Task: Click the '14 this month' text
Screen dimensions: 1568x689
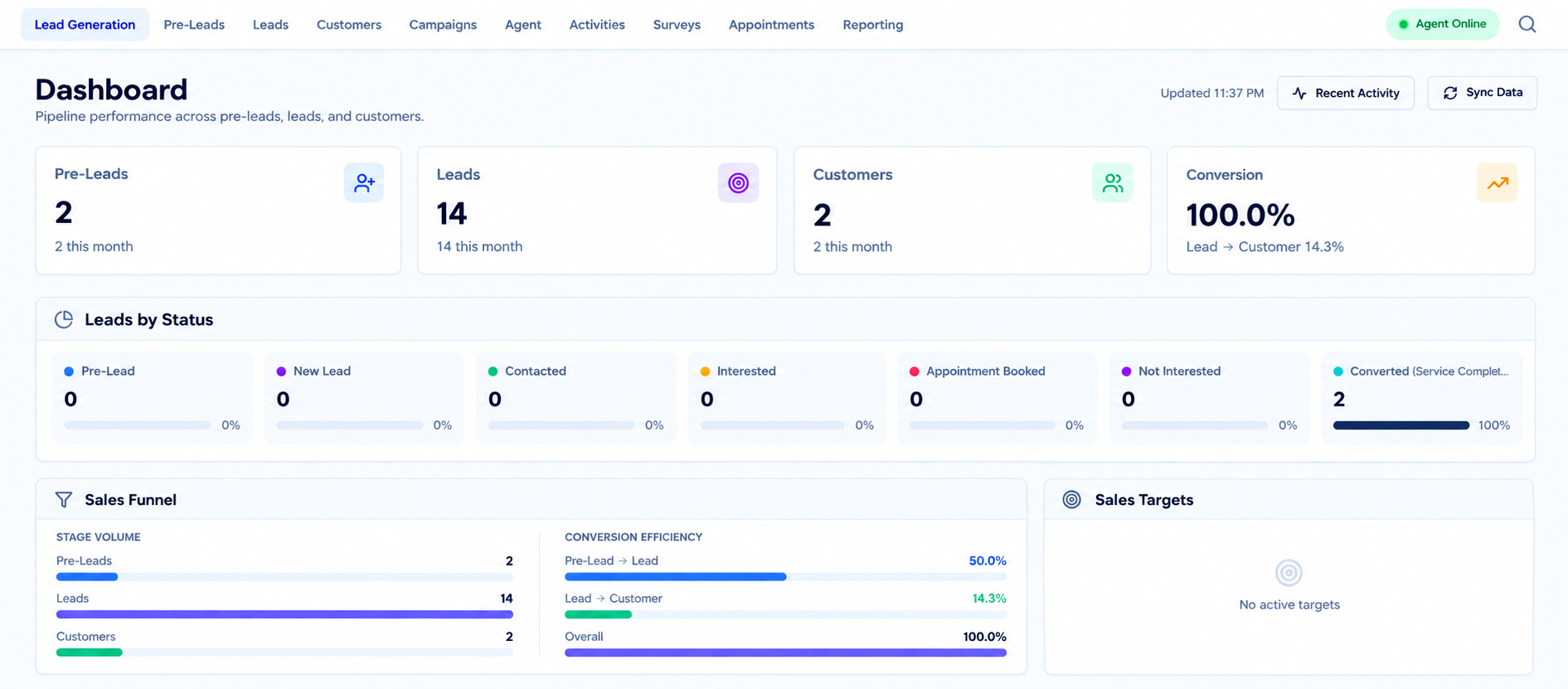Action: [479, 246]
